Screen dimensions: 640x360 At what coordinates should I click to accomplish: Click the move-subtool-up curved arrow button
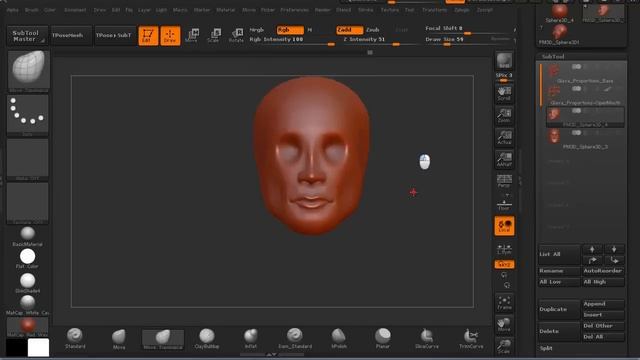click(x=592, y=260)
